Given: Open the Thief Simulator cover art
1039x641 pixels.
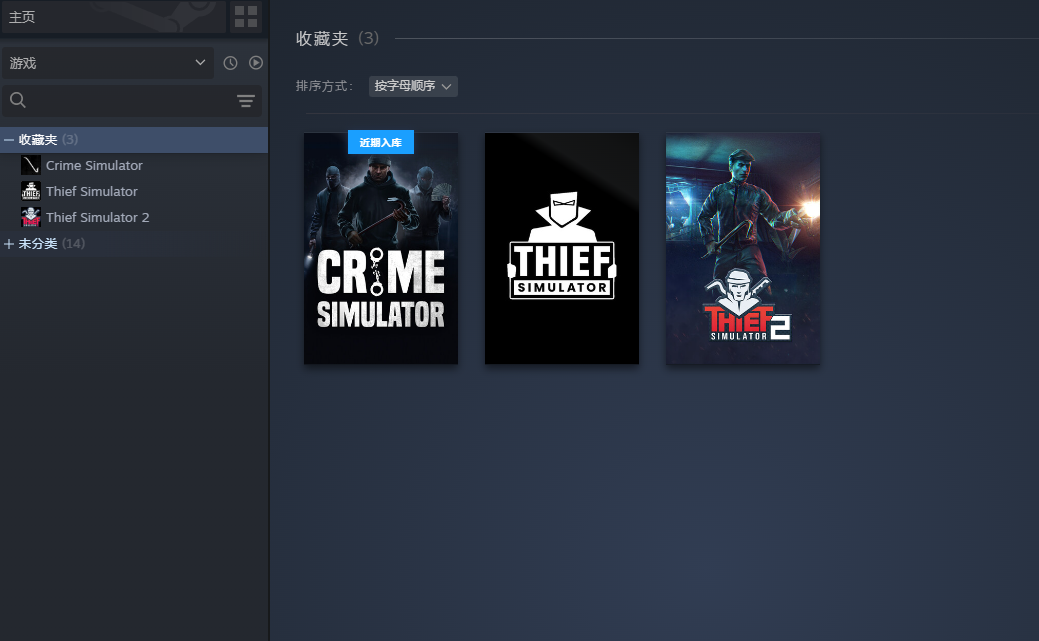Looking at the screenshot, I should coord(562,248).
